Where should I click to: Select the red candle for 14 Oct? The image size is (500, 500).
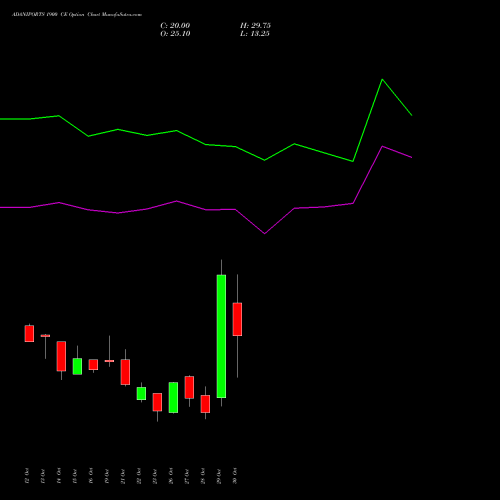pyautogui.click(x=61, y=356)
